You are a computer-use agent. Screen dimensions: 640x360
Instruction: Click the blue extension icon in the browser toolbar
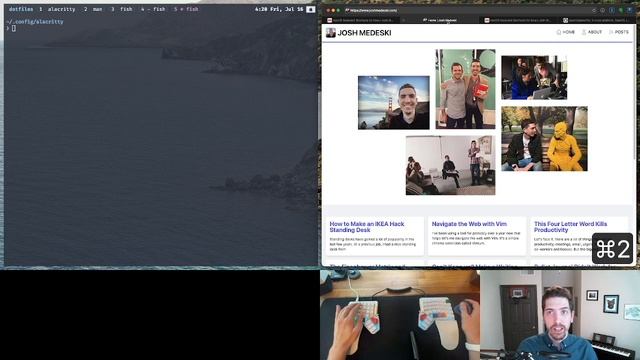[x=611, y=10]
